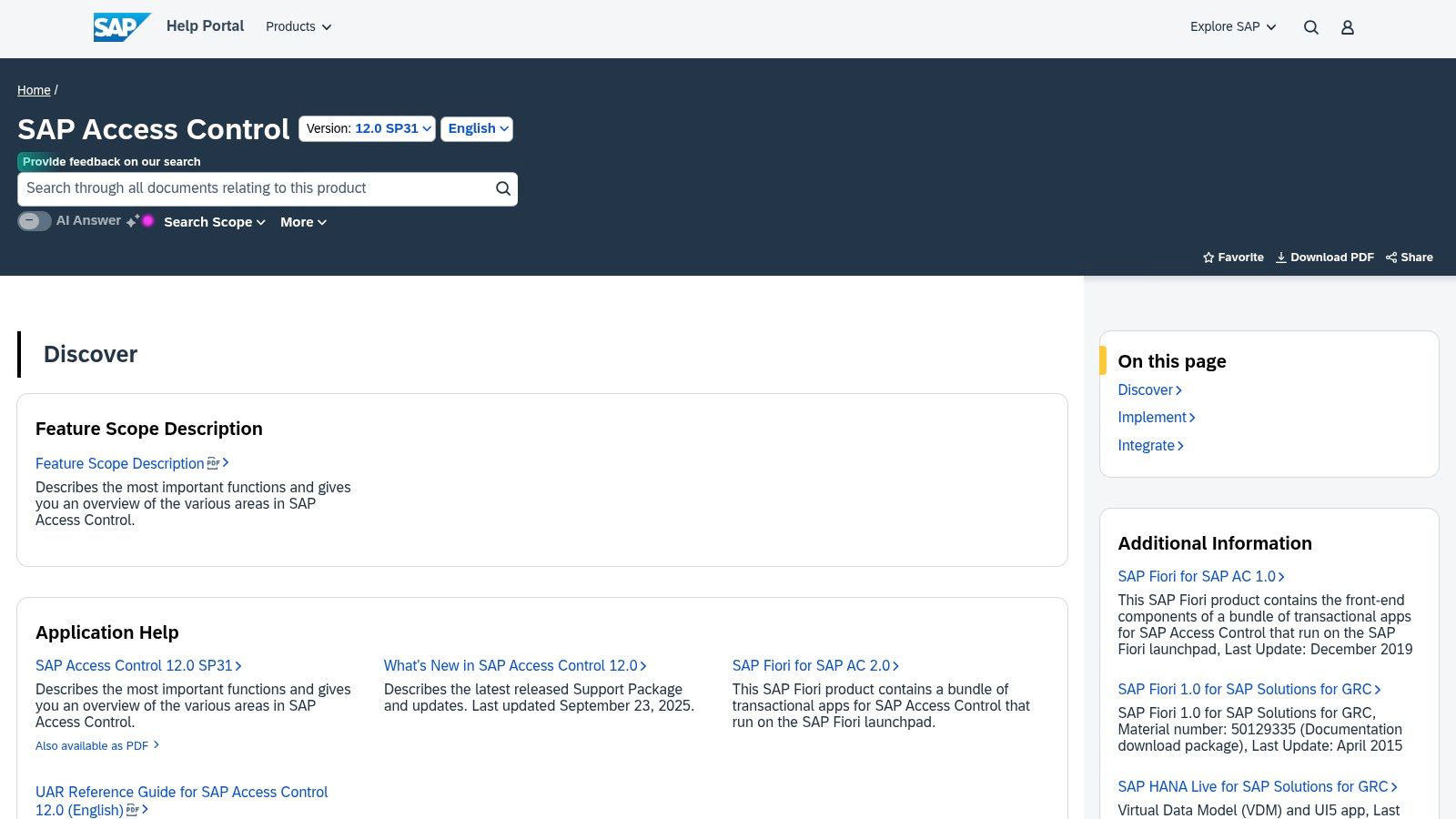Expand the Explore SAP menu
The height and width of the screenshot is (819, 1456).
click(1233, 27)
